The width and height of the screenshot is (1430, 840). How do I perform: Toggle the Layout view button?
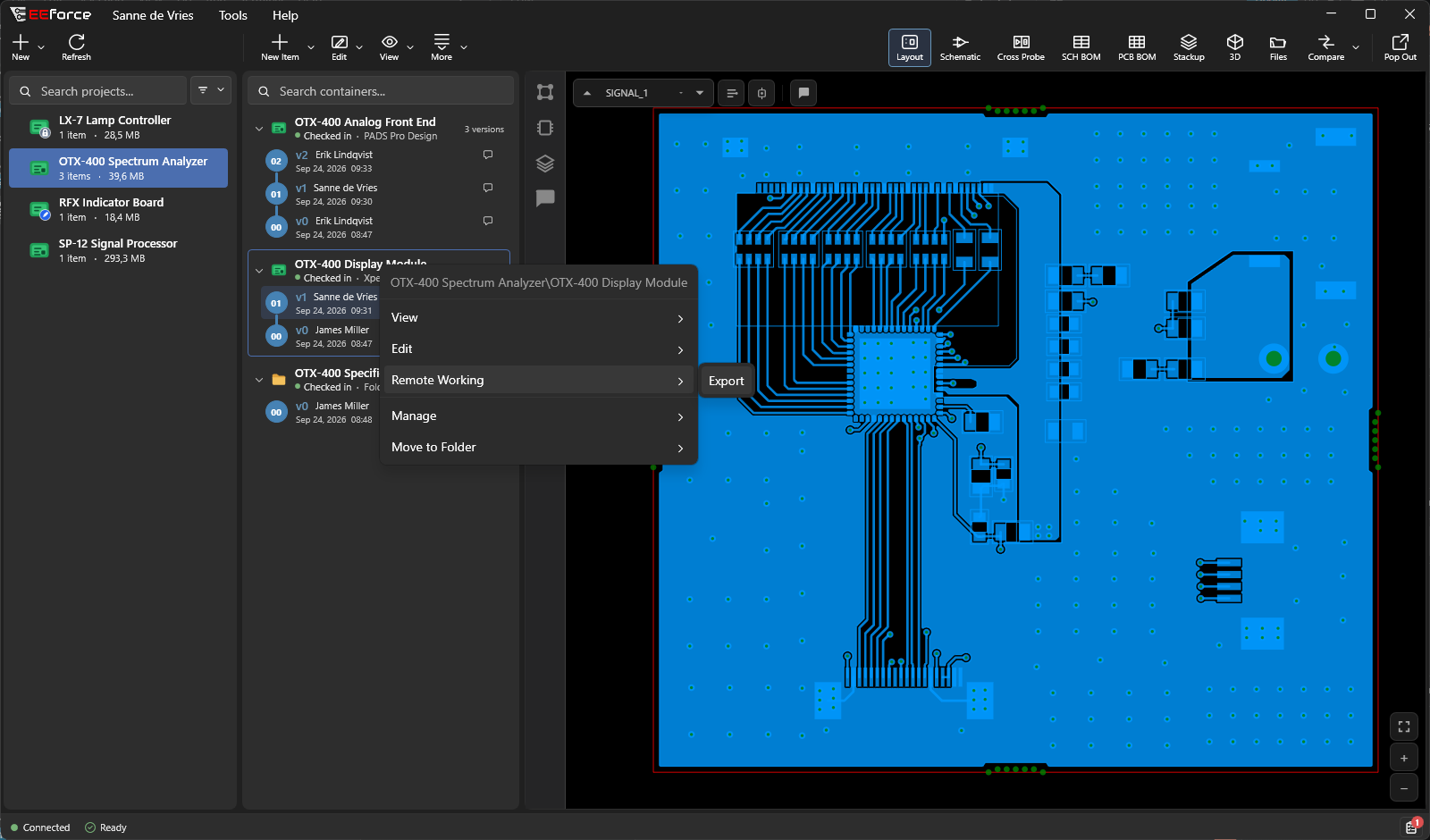click(x=910, y=47)
